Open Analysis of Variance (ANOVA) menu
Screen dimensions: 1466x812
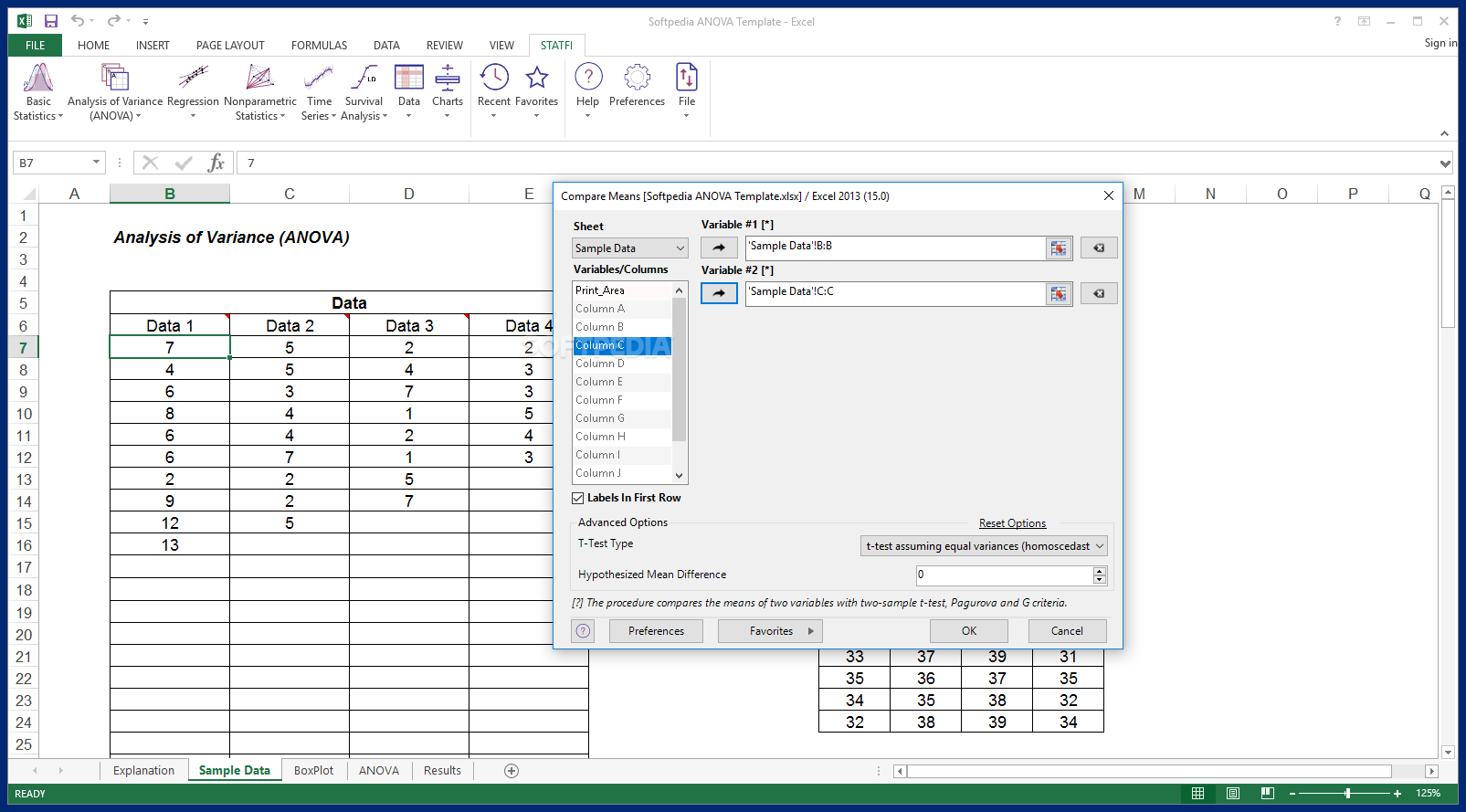115,91
